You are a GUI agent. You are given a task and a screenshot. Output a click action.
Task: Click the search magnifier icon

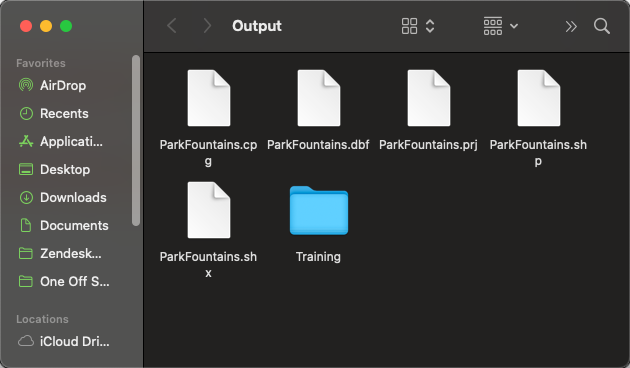(601, 26)
